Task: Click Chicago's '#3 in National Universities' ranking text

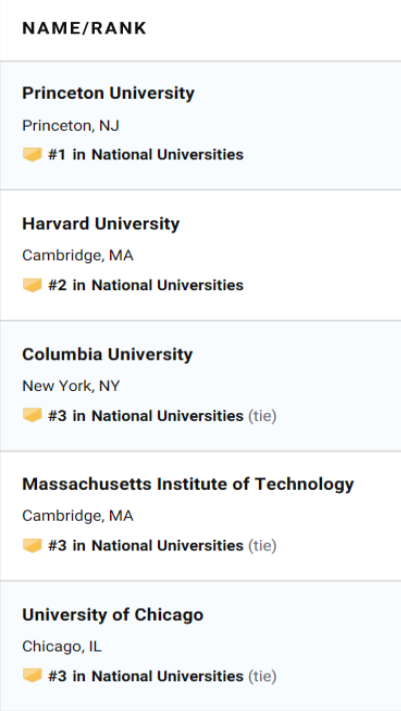Action: (x=146, y=676)
